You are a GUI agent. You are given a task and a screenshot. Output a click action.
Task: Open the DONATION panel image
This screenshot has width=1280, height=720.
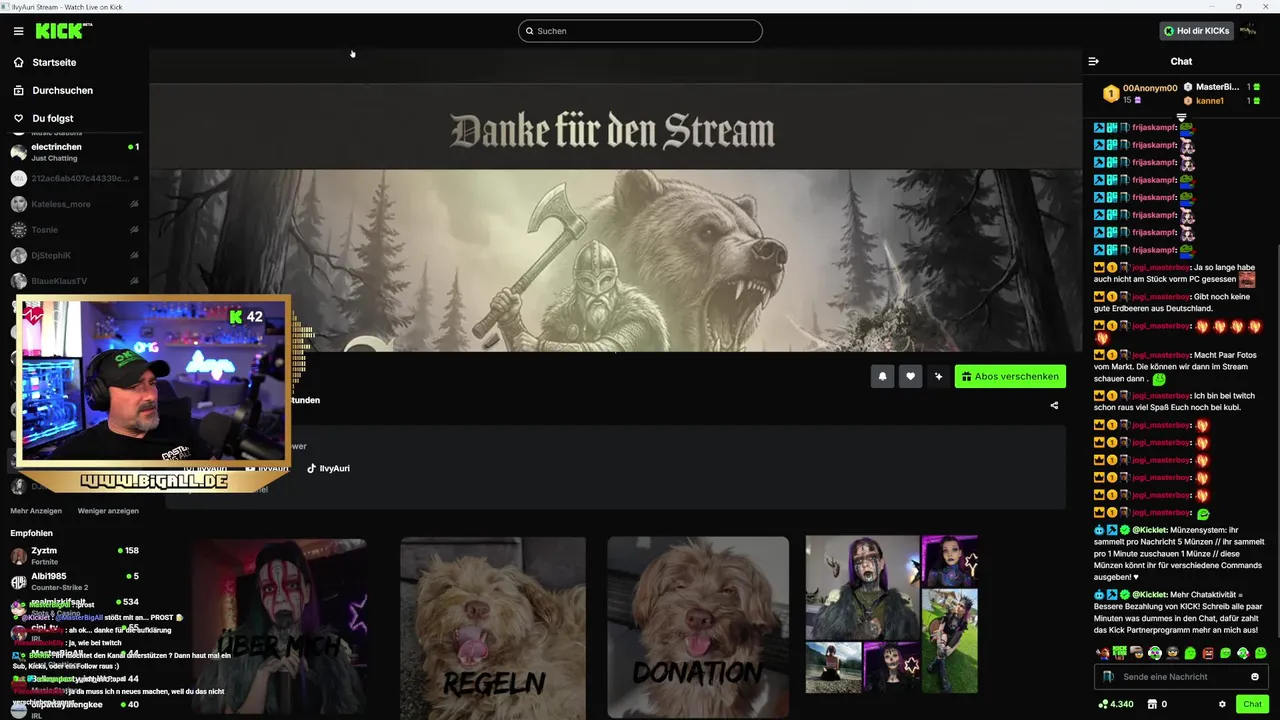tap(698, 627)
